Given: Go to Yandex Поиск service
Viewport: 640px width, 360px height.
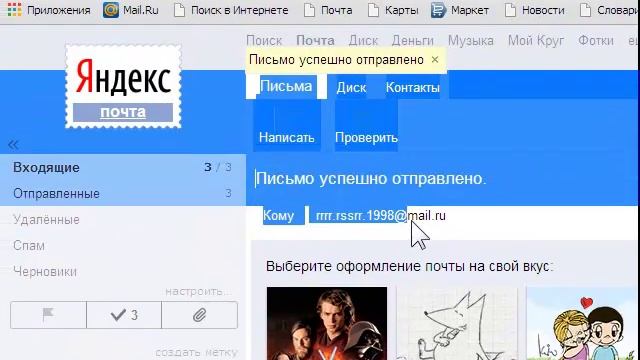Looking at the screenshot, I should tap(264, 40).
